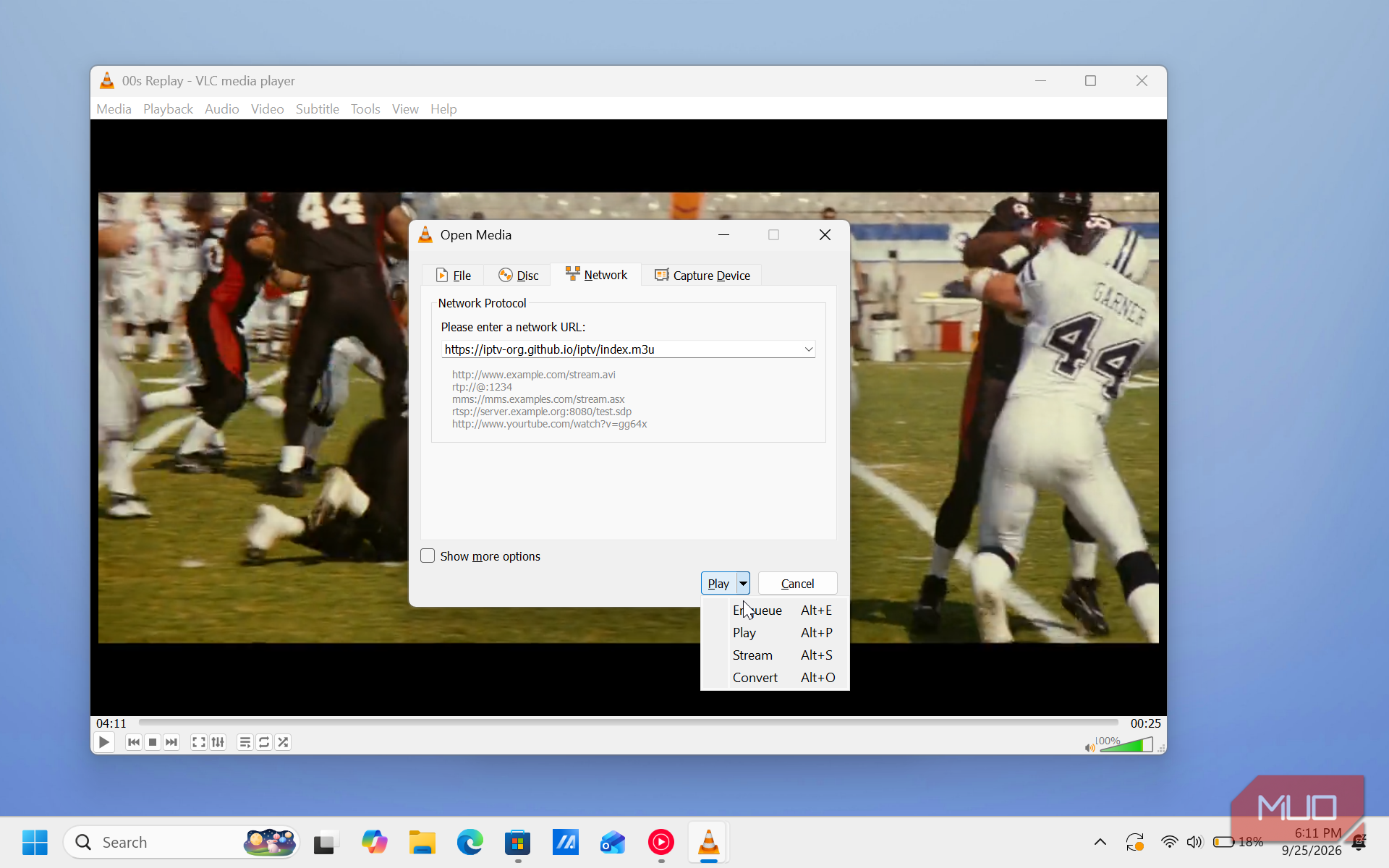Choose Convert from the dropdown menu

[775, 678]
